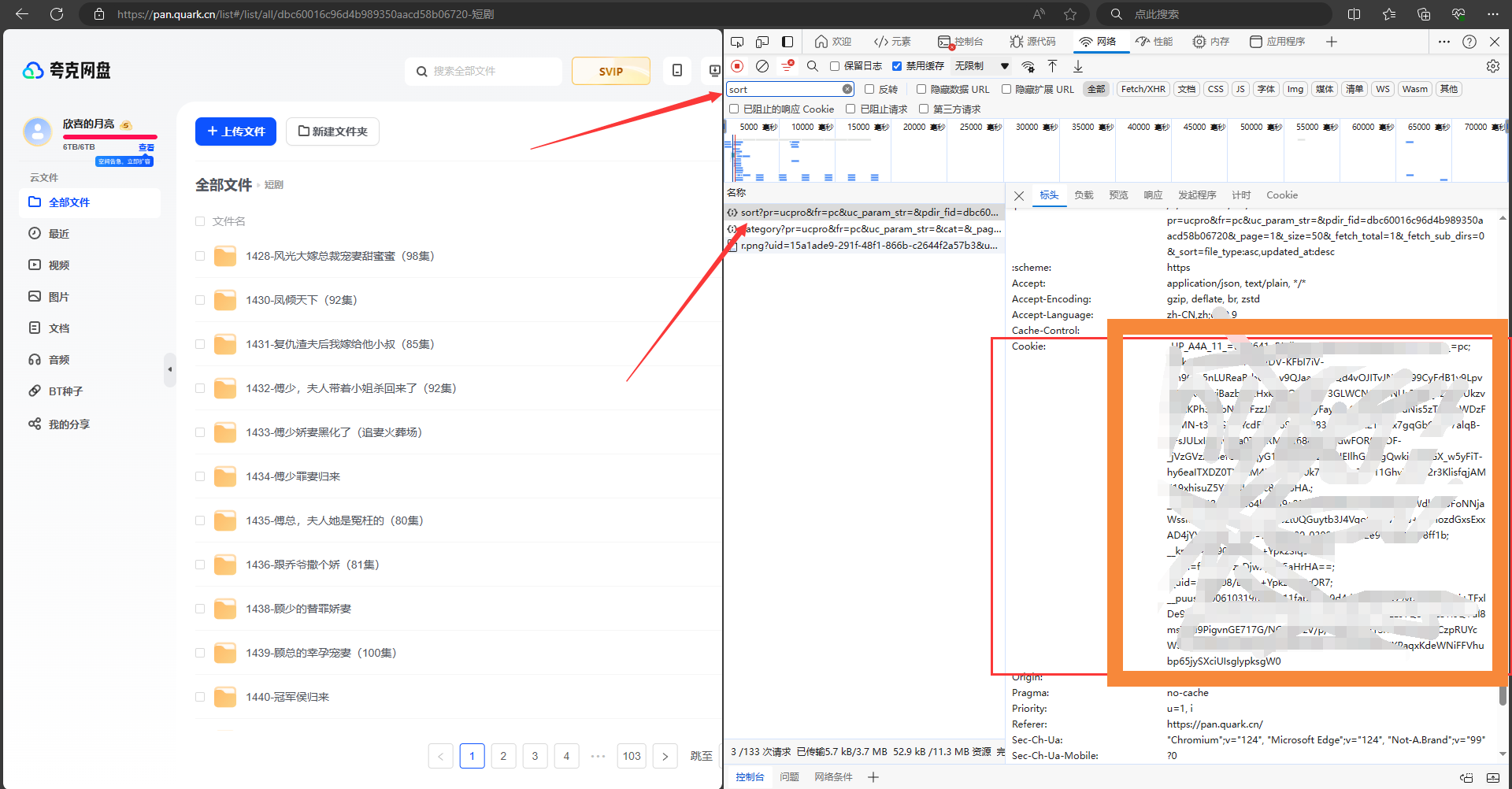Open browser split screen icon
Viewport: 1512px width, 789px height.
coord(1354,14)
